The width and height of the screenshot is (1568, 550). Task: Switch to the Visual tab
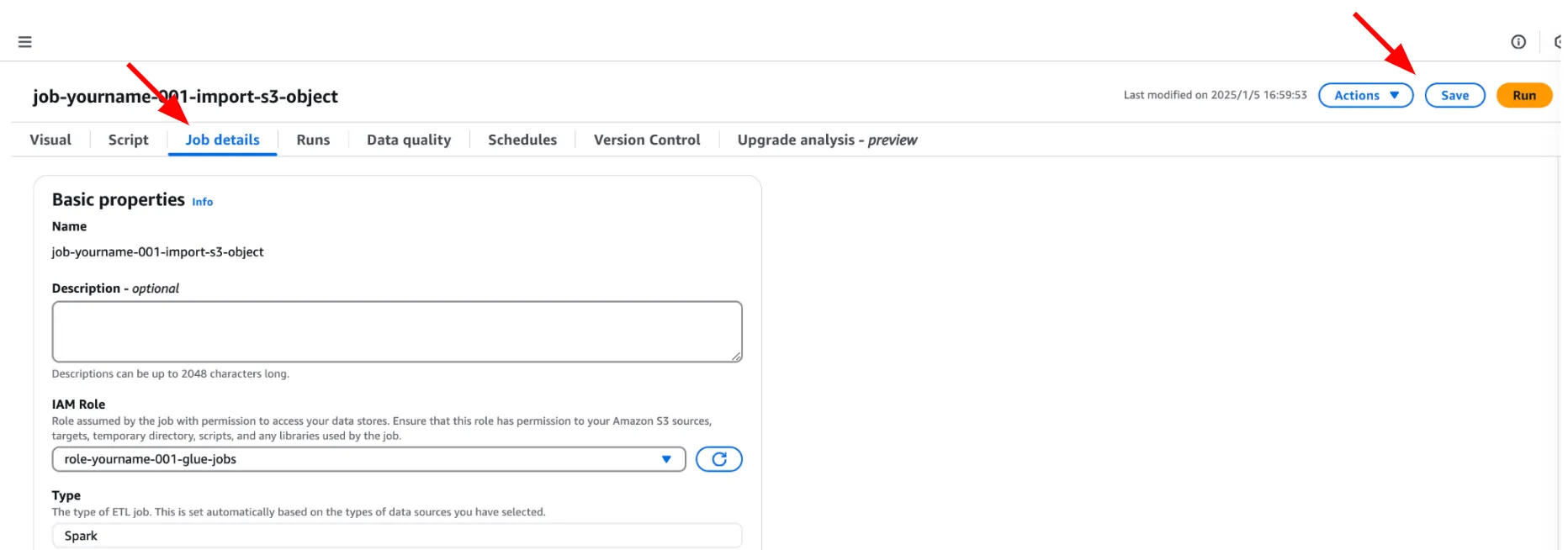click(x=50, y=140)
